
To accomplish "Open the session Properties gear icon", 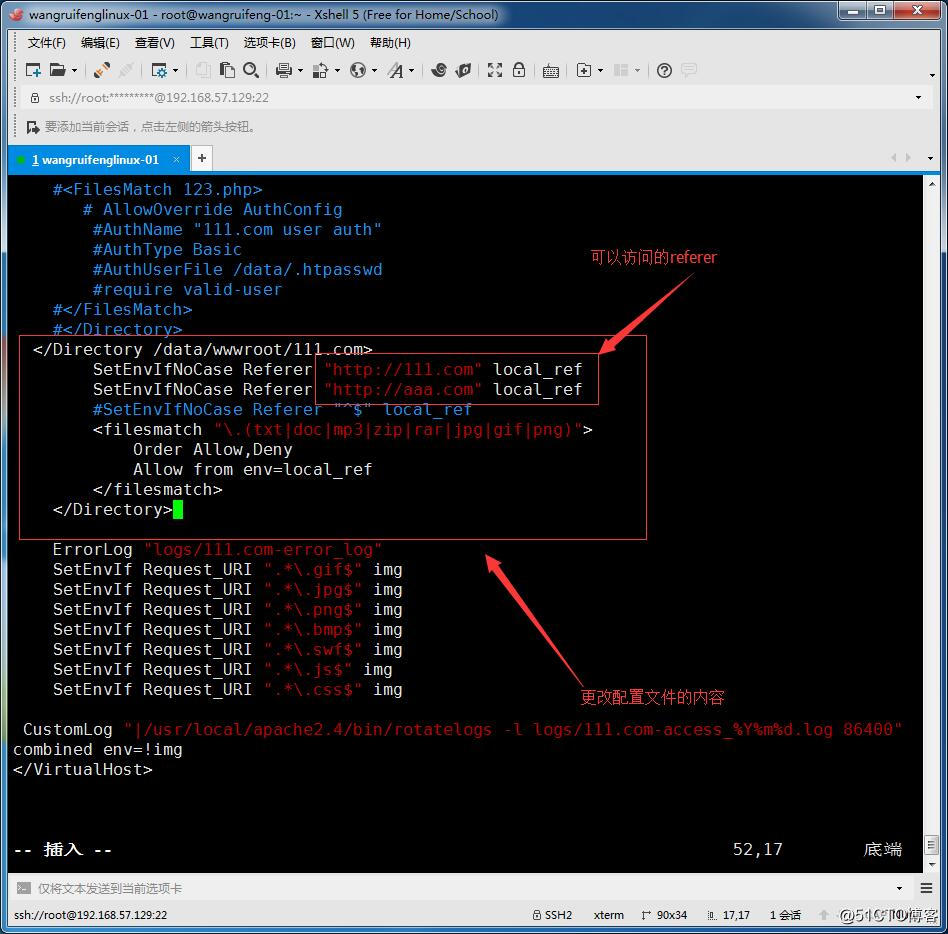I will tap(159, 71).
